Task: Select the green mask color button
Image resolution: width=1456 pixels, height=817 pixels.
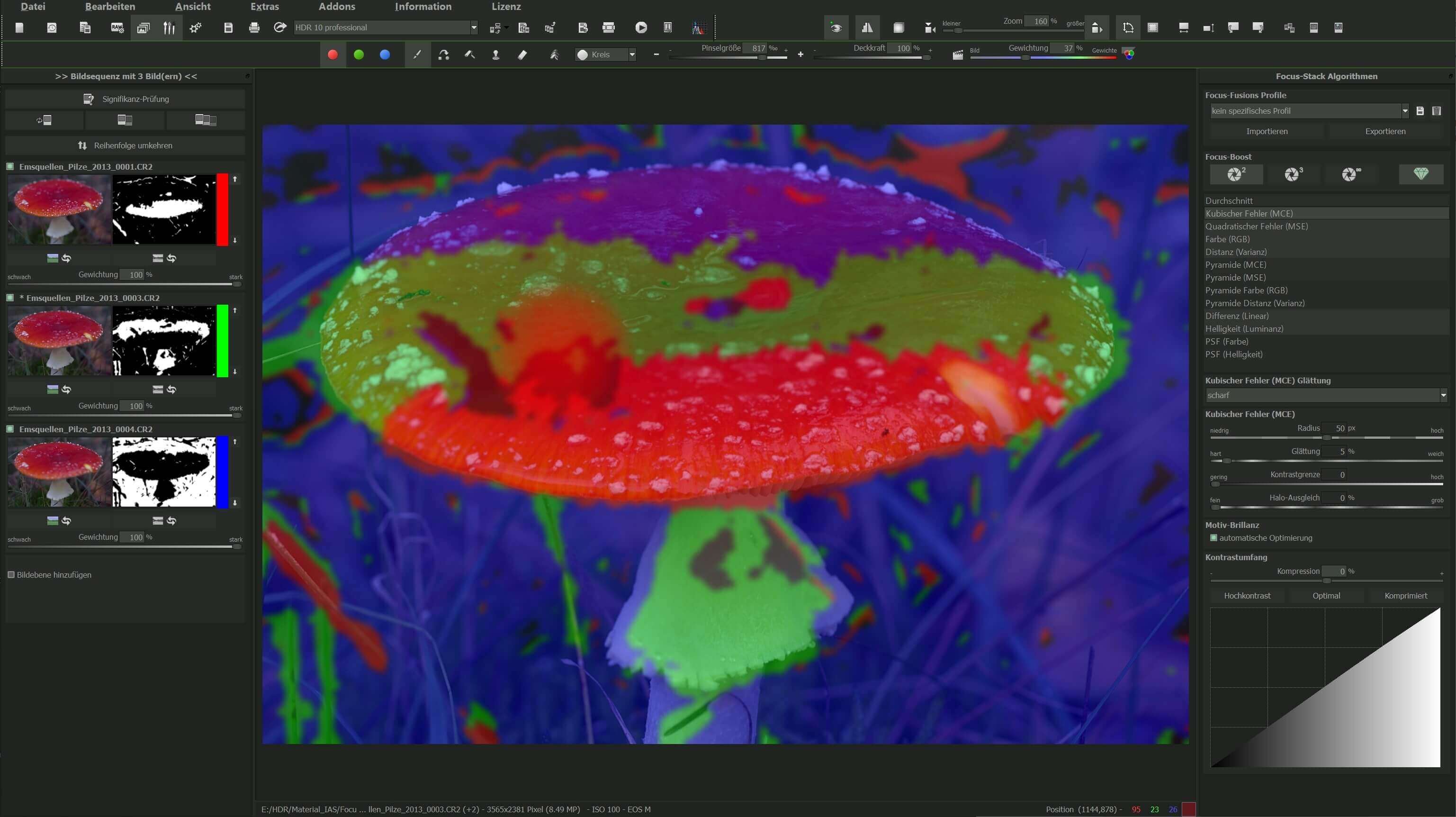Action: [359, 55]
